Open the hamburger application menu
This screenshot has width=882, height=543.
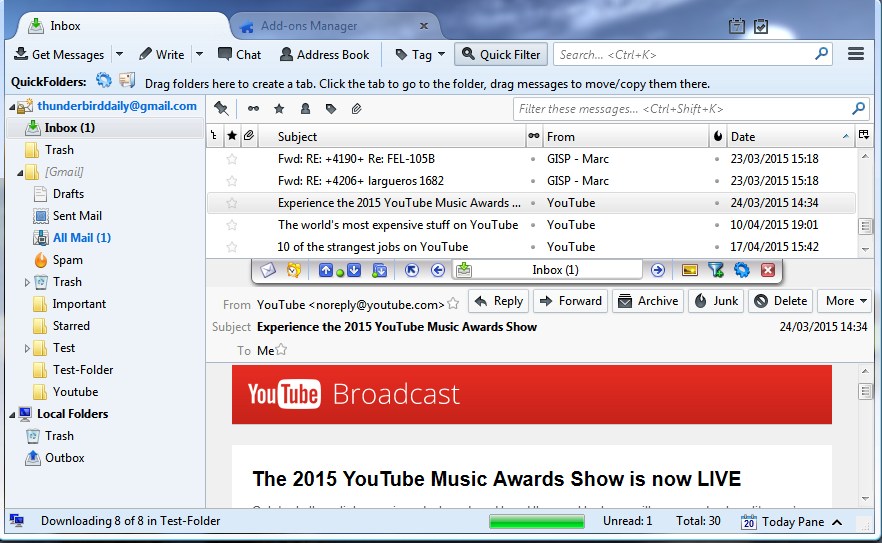[x=856, y=54]
